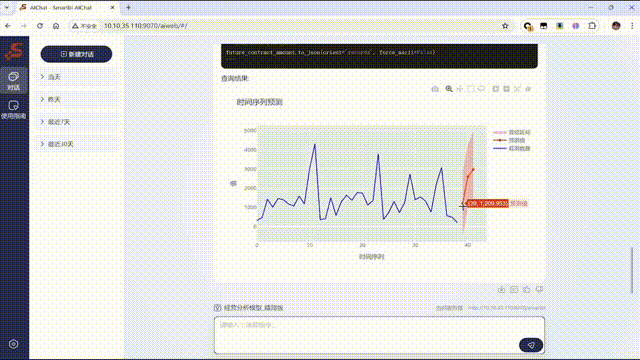Go back in browser history
The width and height of the screenshot is (640, 360).
(x=8, y=26)
